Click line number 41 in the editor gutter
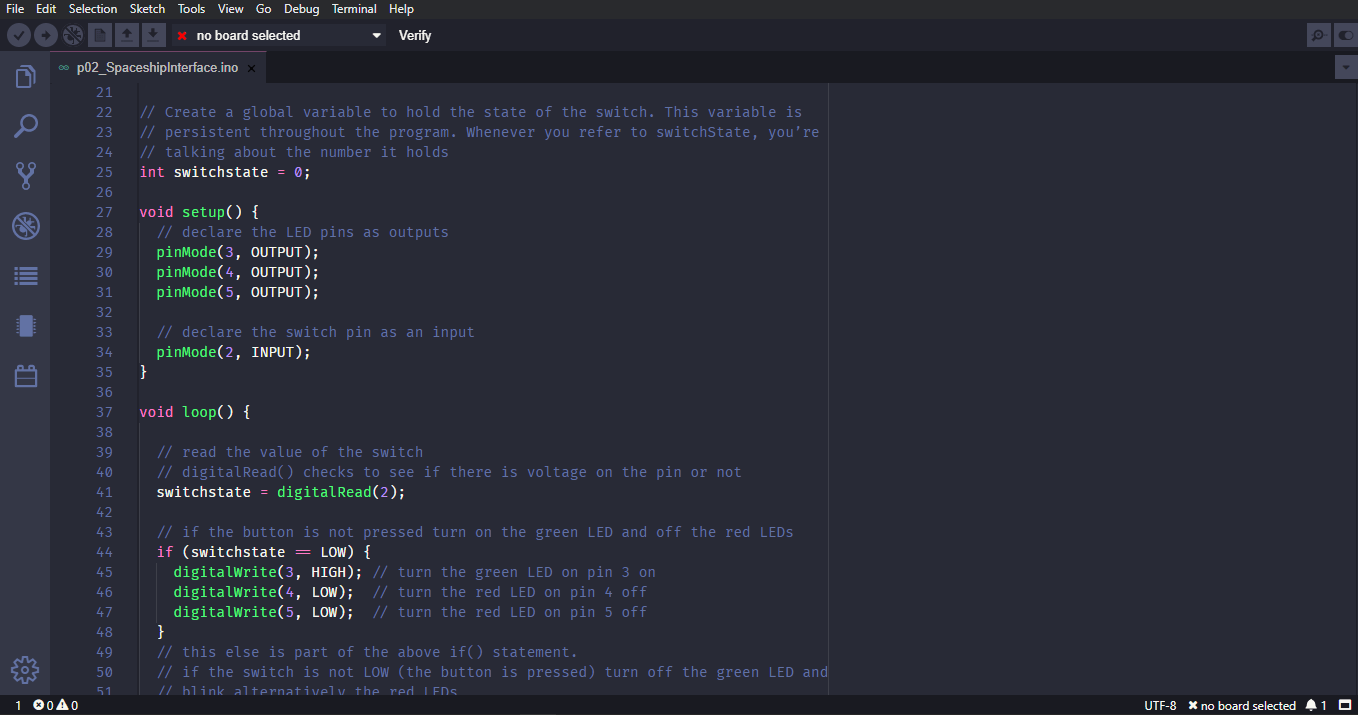 pos(105,491)
